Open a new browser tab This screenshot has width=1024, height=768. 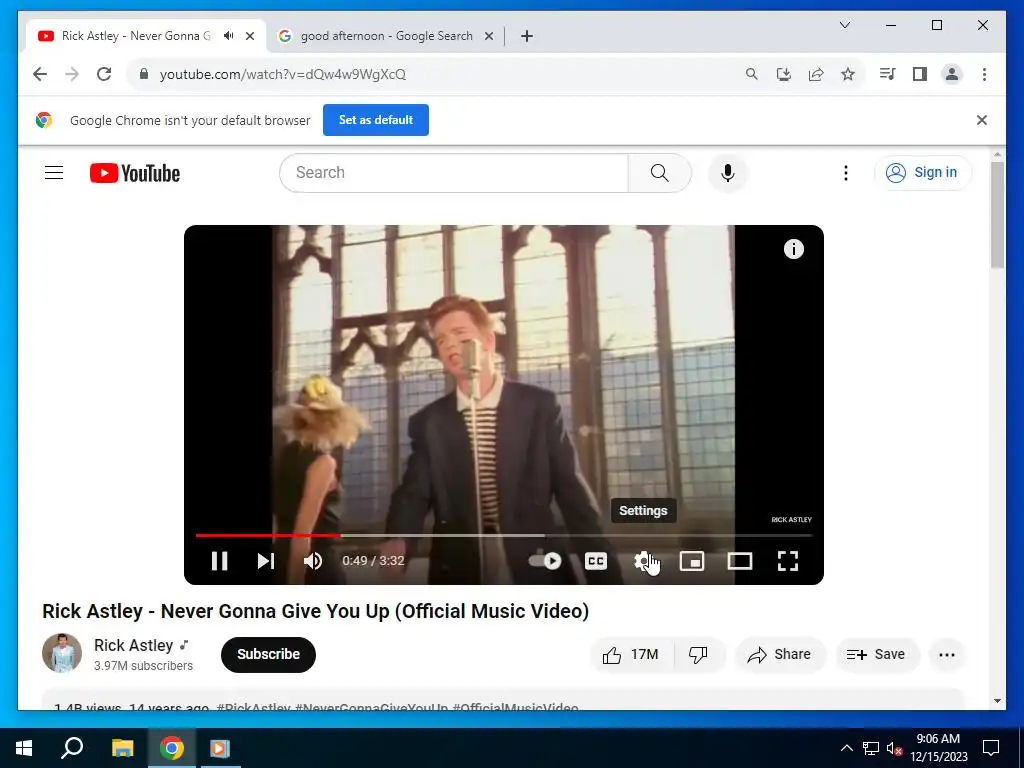(527, 36)
